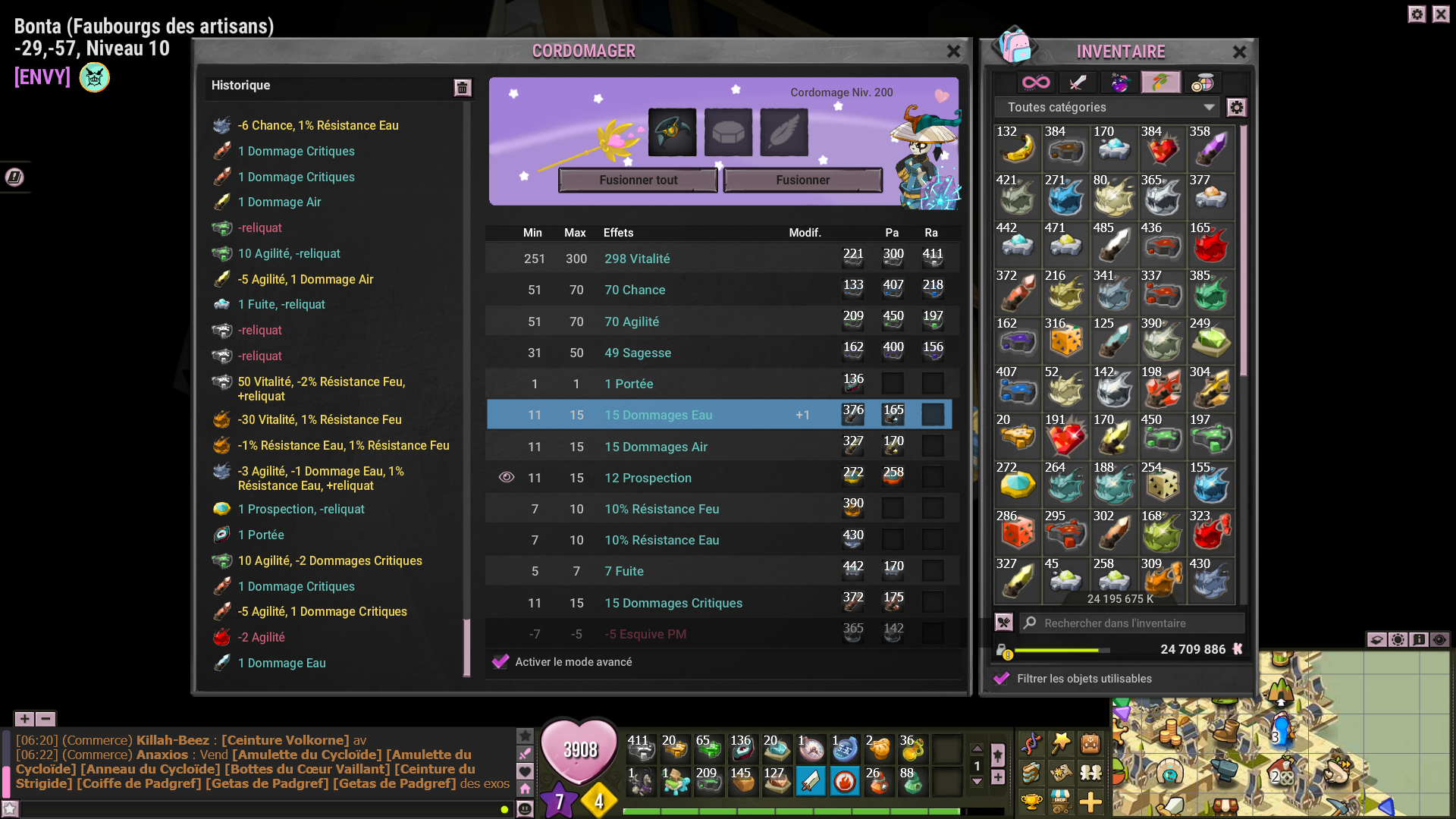Image resolution: width=1456 pixels, height=819 pixels.
Task: Click the settings icon at top right corner
Action: pyautogui.click(x=1417, y=14)
